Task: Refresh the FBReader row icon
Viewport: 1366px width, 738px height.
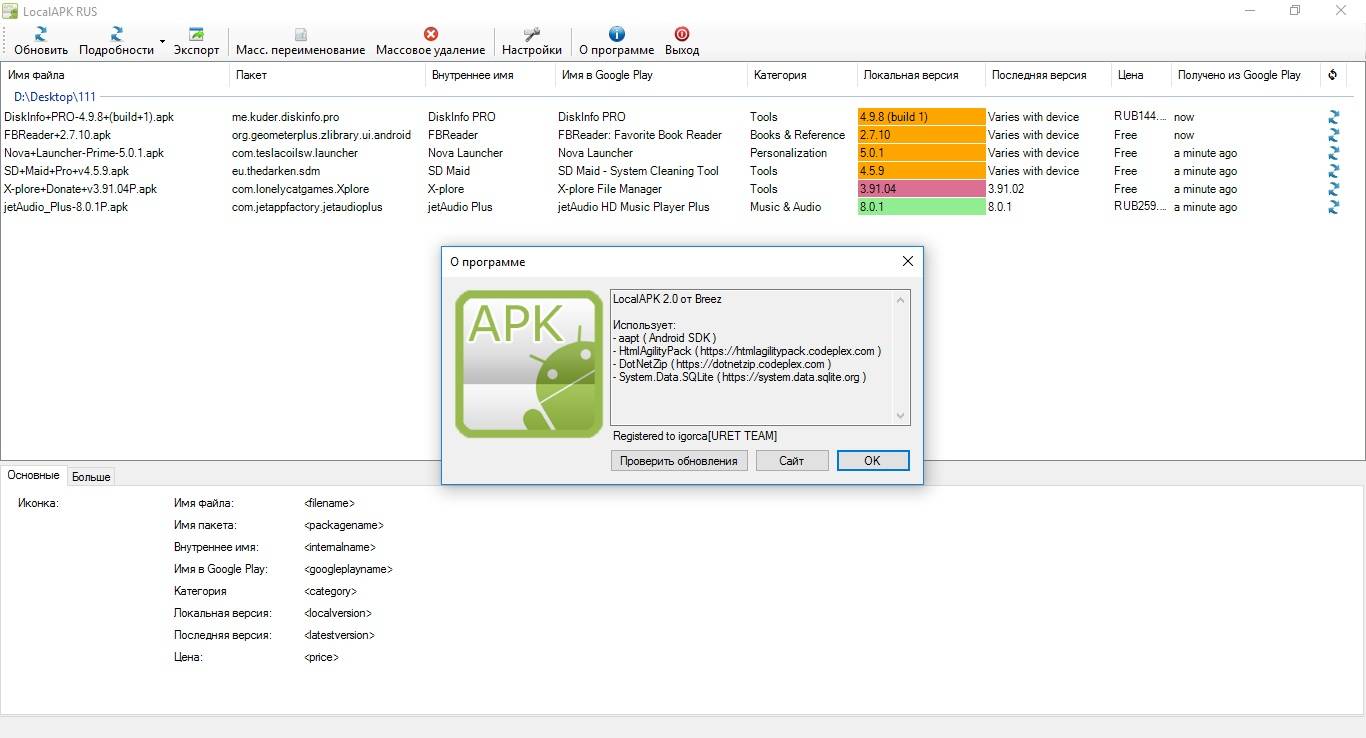Action: pos(1333,135)
